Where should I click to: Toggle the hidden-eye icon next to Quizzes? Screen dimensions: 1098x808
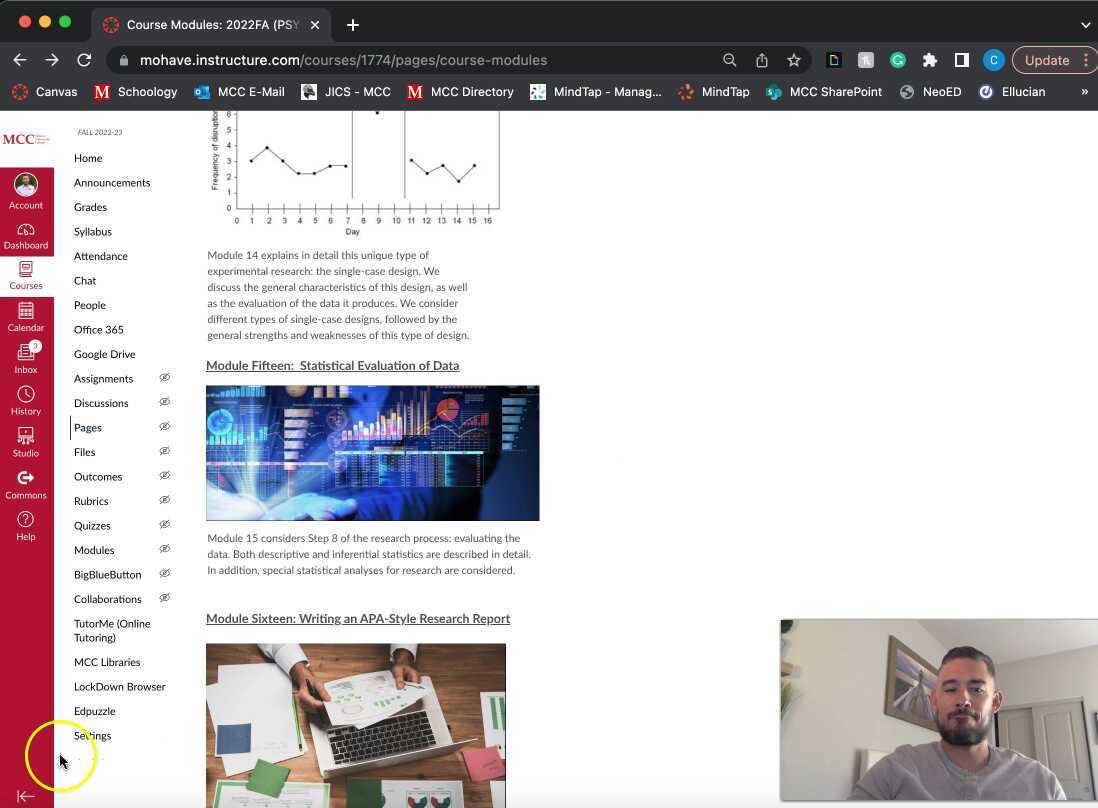tap(164, 525)
